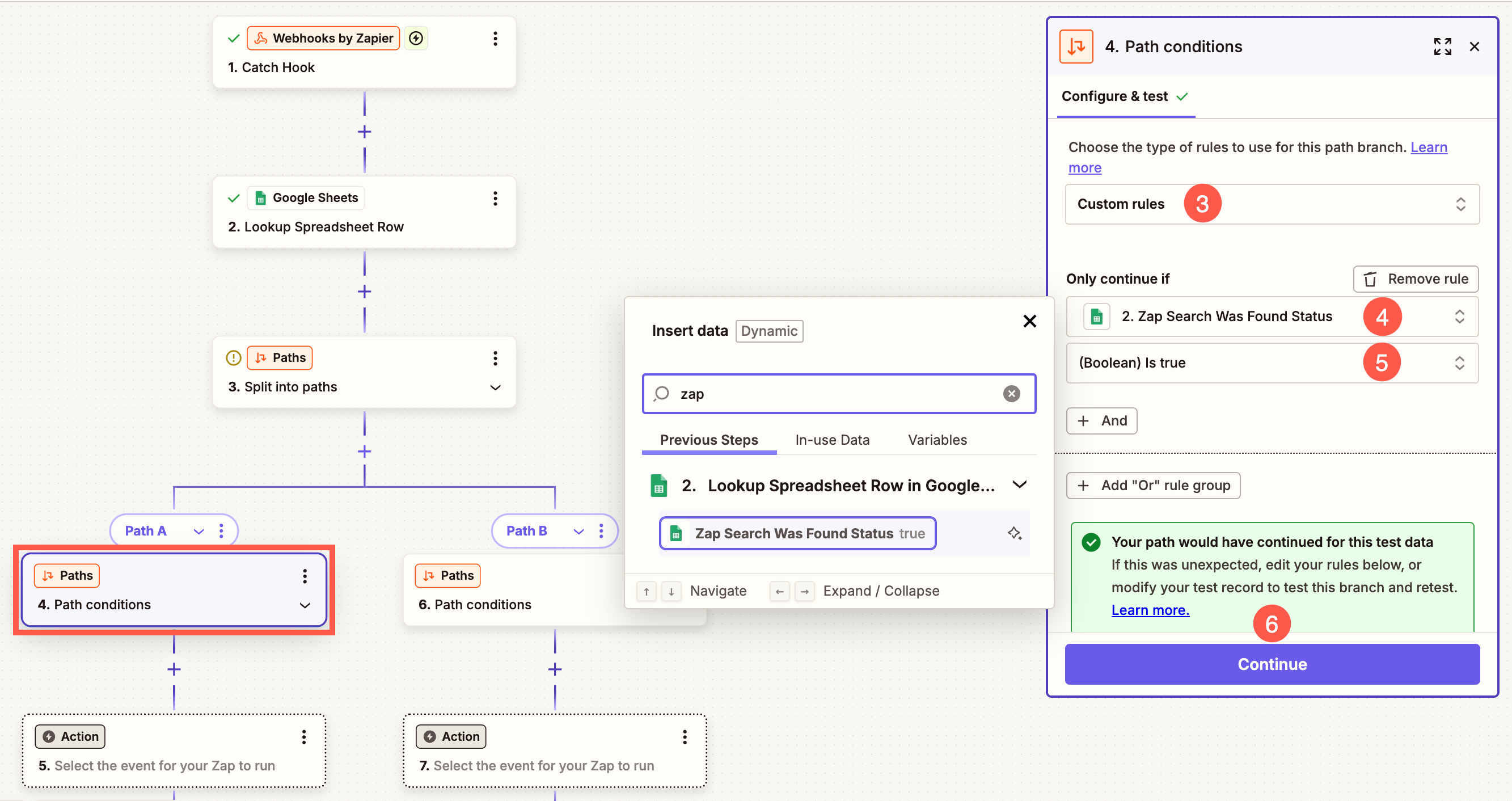Open the Path A three-dot menu
Viewport: 1512px width, 801px height.
coord(221,531)
